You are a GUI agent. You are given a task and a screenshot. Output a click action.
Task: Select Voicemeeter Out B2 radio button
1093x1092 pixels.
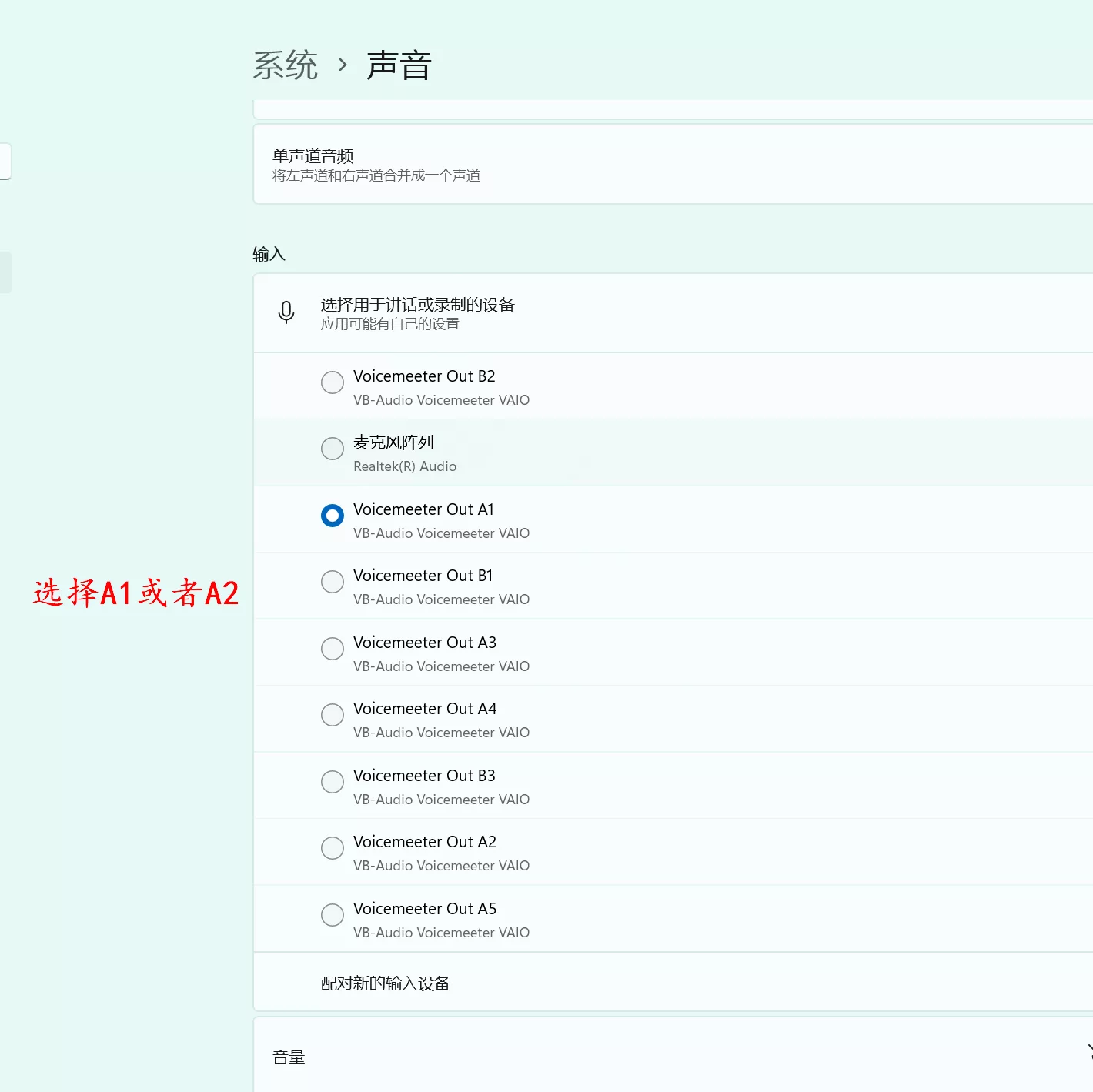tap(333, 382)
